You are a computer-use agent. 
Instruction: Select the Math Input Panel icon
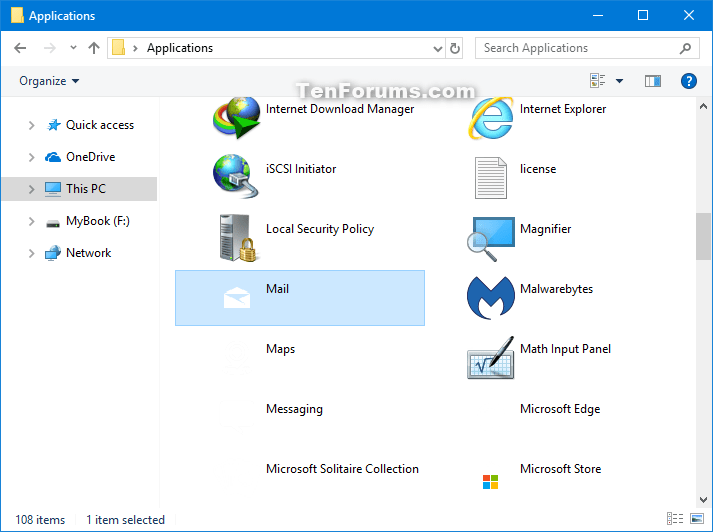pos(491,358)
